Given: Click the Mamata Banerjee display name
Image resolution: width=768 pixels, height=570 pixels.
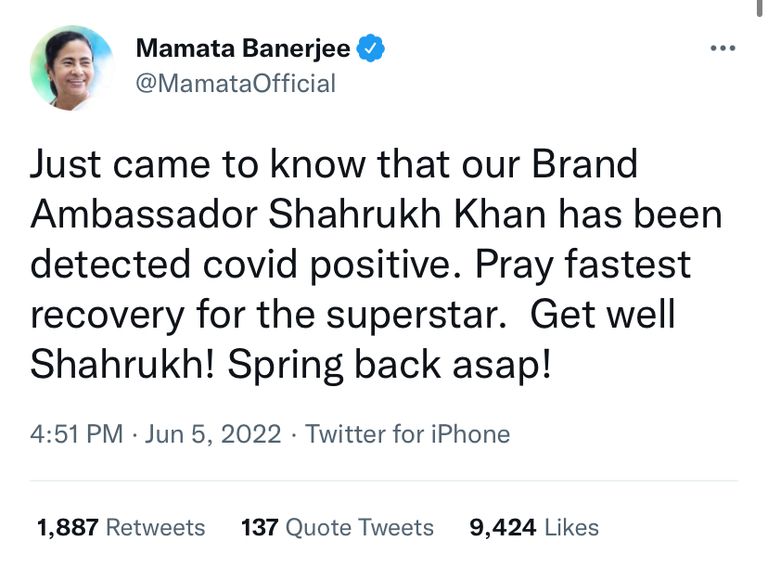Looking at the screenshot, I should (242, 48).
